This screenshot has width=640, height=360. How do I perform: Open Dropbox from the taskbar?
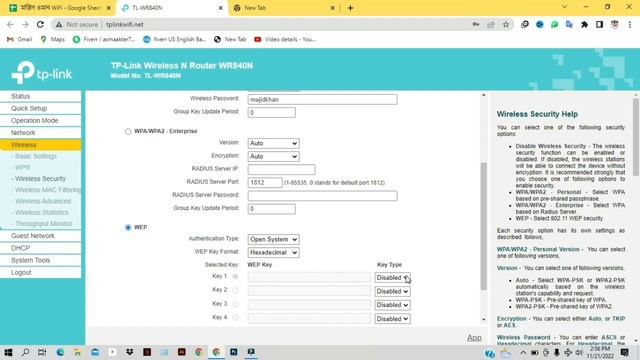tap(129, 352)
